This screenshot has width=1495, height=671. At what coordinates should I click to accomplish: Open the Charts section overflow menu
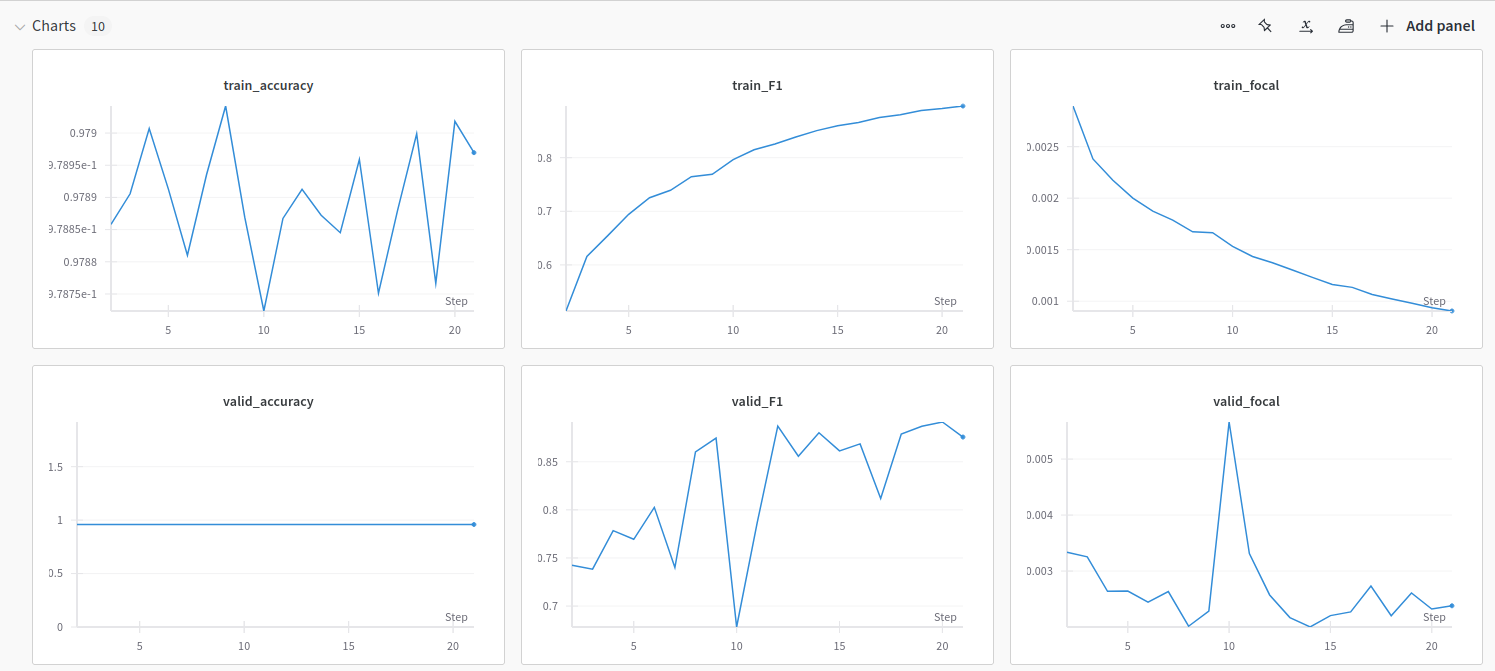pos(1227,26)
